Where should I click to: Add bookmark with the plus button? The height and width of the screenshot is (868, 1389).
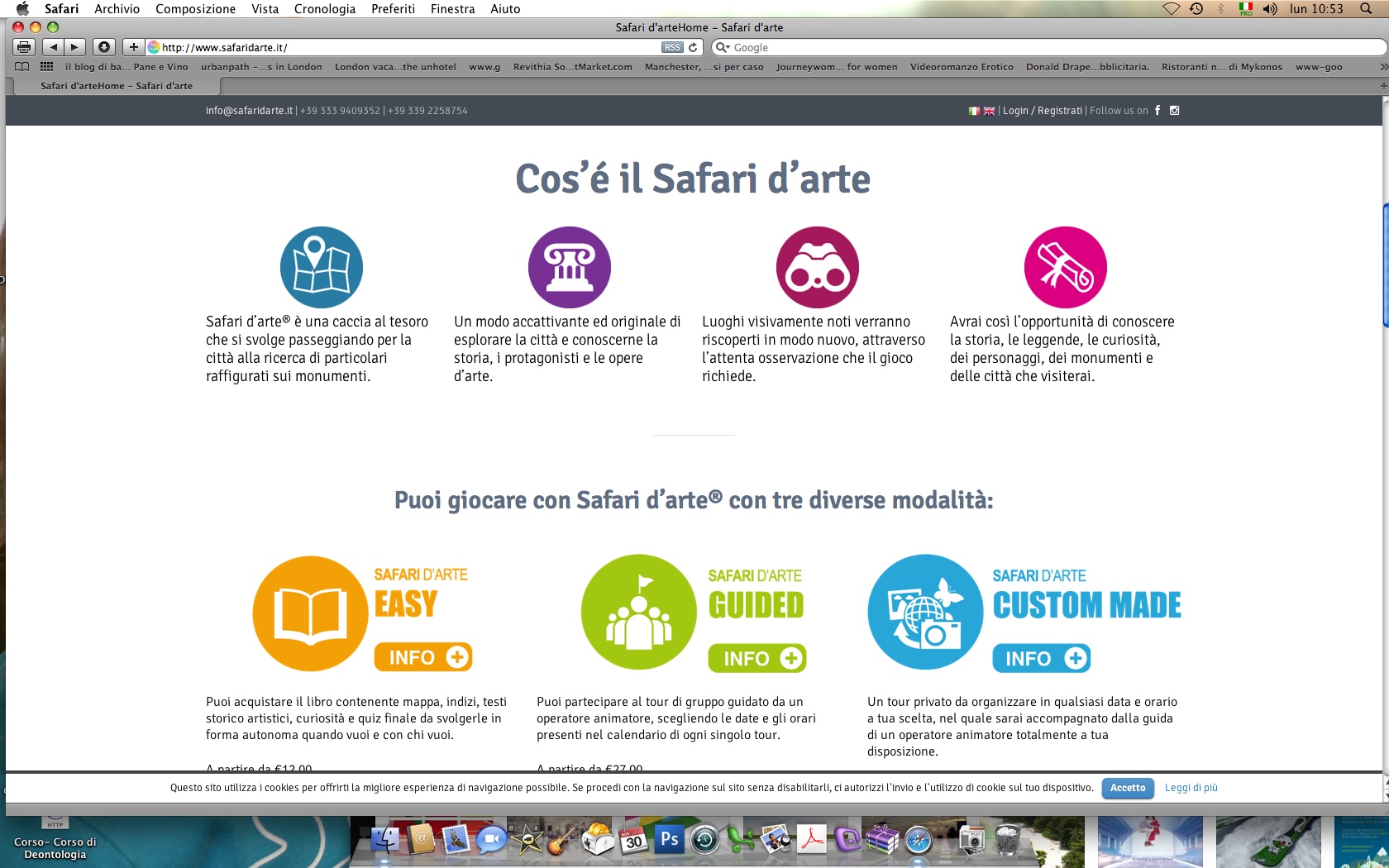pyautogui.click(x=133, y=47)
